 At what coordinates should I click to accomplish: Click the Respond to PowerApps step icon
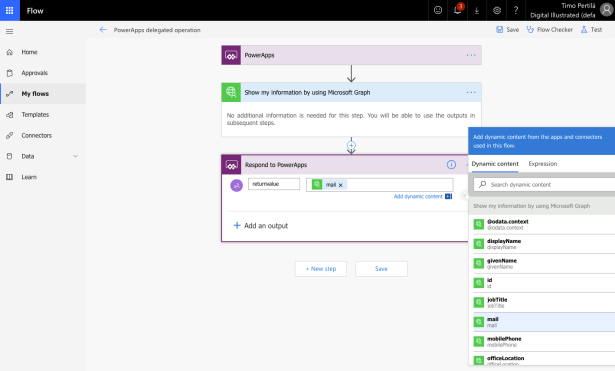pyautogui.click(x=231, y=165)
